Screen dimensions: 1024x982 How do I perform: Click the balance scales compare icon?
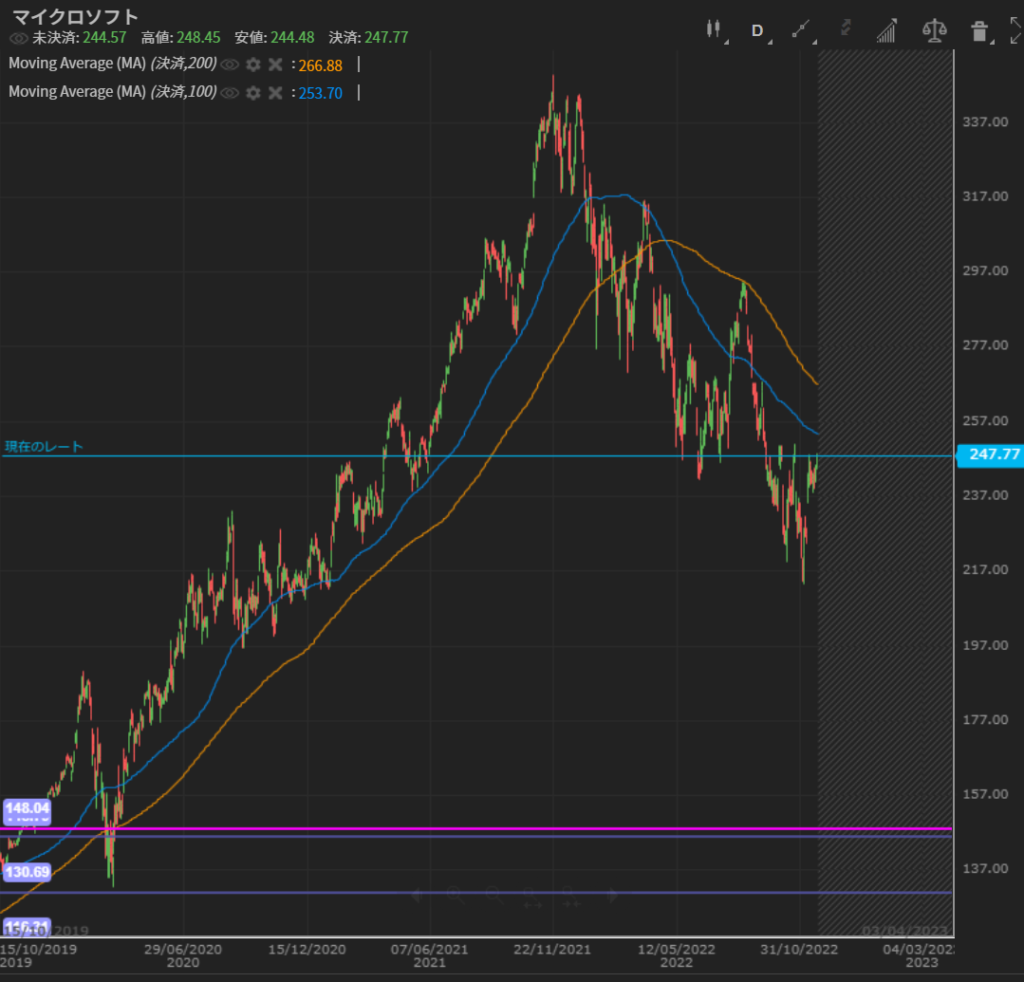click(x=934, y=30)
